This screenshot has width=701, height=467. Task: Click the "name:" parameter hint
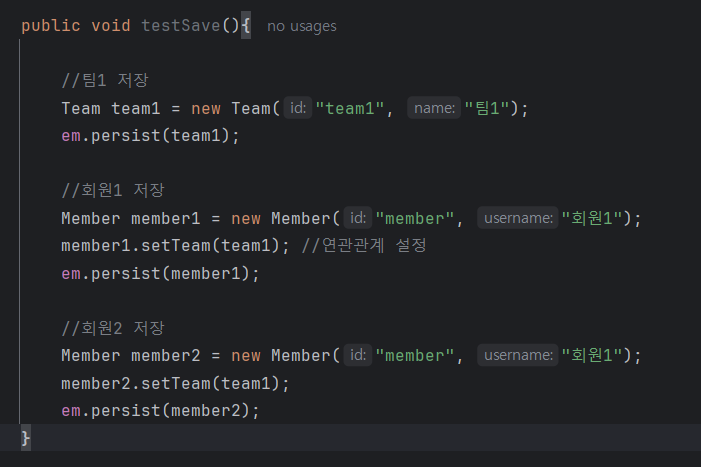pyautogui.click(x=434, y=108)
